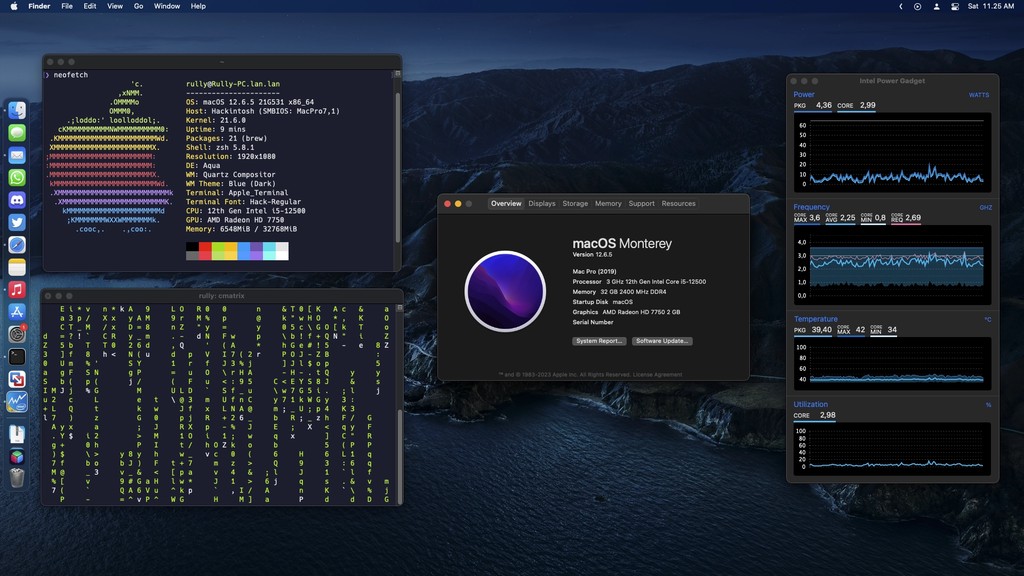
Task: Open Safari from the Dock
Action: 17,245
